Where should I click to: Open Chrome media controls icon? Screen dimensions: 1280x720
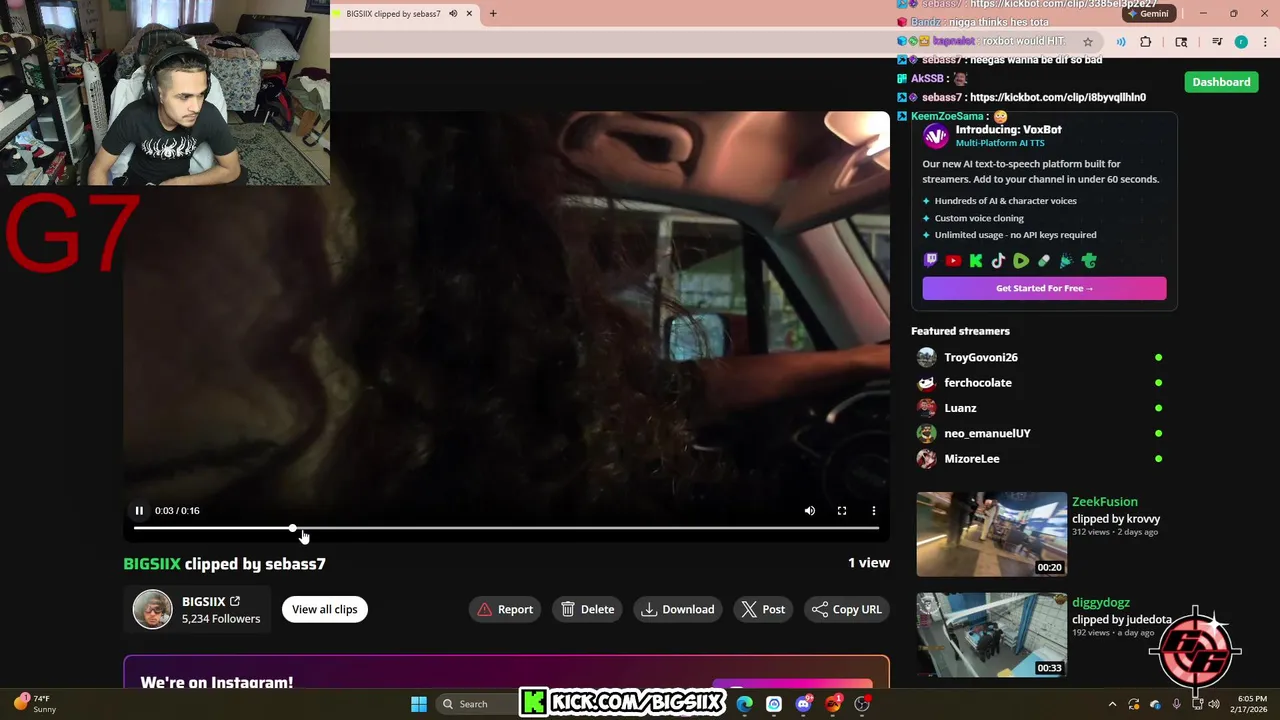click(x=1217, y=42)
